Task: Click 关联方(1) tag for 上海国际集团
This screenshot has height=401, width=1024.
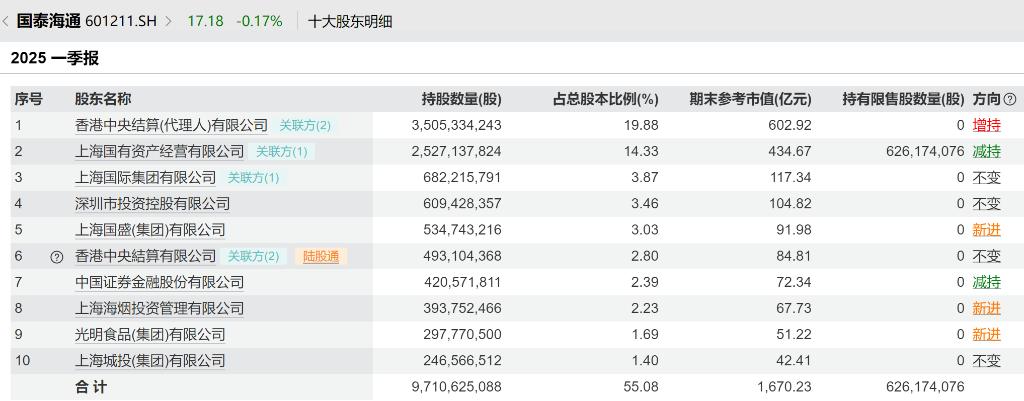Action: [x=253, y=178]
